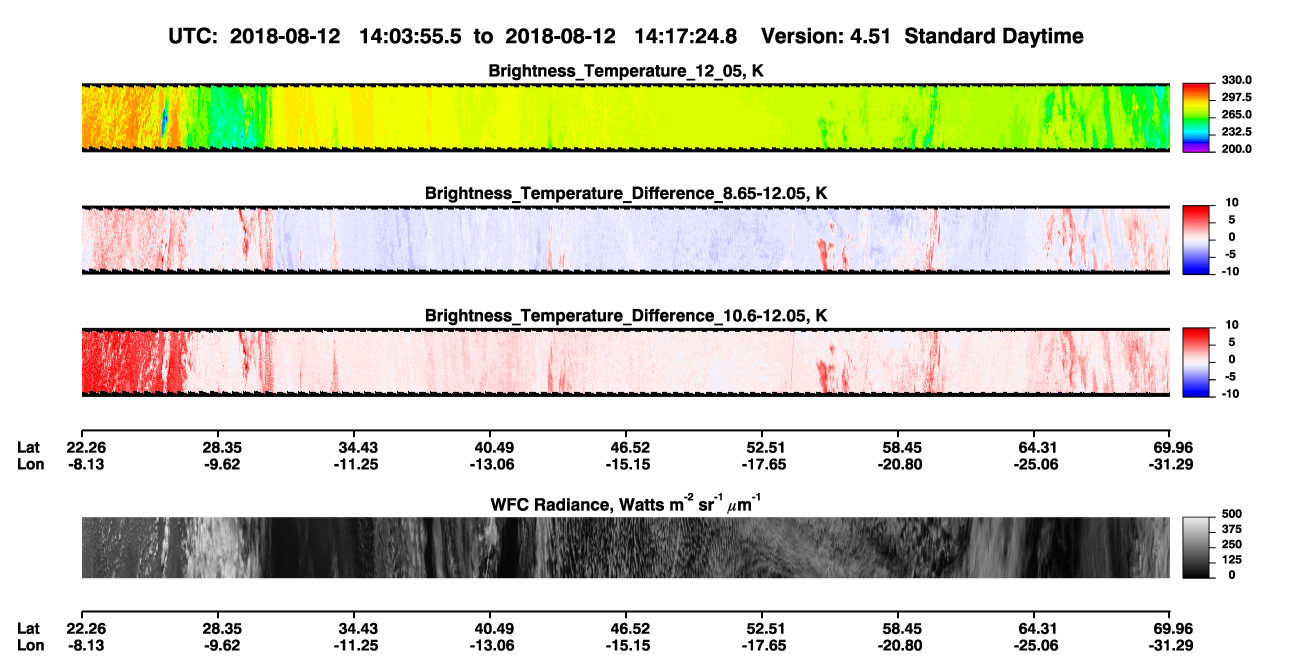Screen dimensions: 1300x667
Task: Click latitude '52.51' on the bottom axis
Action: (x=762, y=629)
